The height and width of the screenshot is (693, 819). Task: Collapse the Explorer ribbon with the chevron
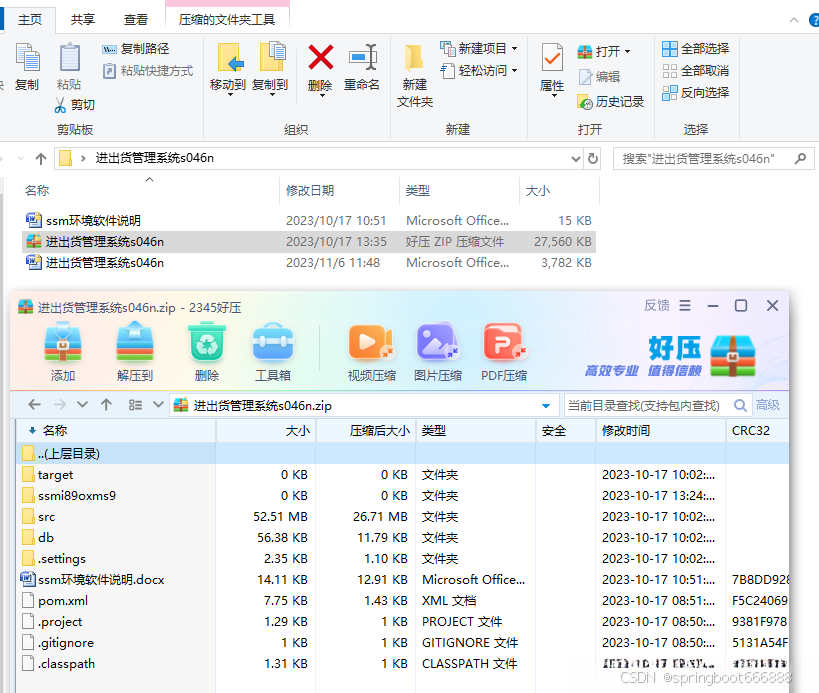794,20
